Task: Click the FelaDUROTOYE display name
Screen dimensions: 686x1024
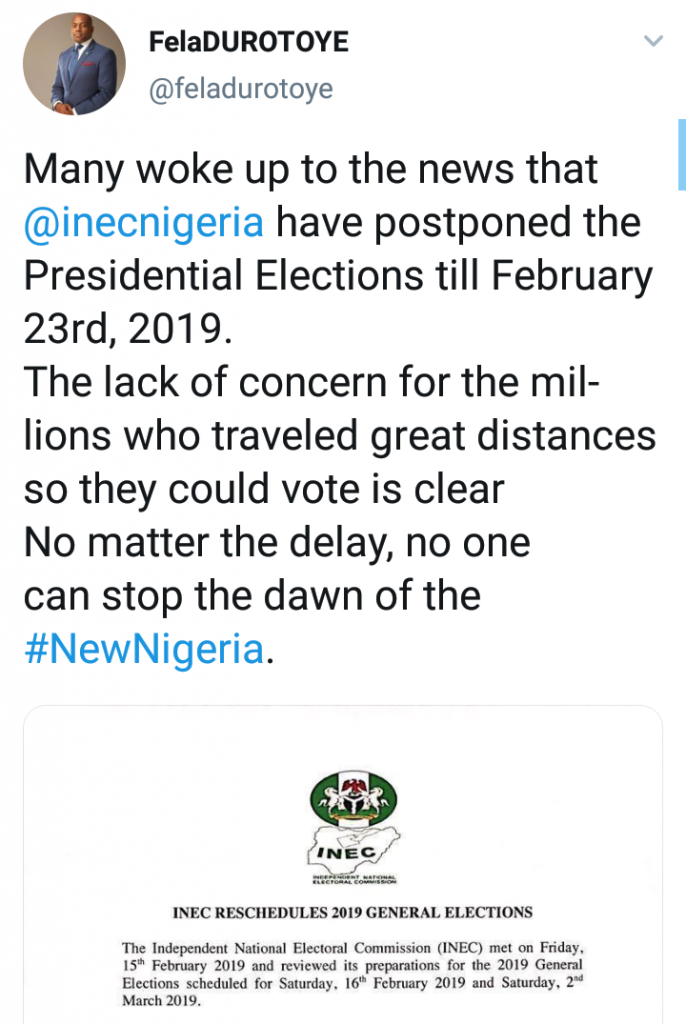Action: tap(248, 42)
